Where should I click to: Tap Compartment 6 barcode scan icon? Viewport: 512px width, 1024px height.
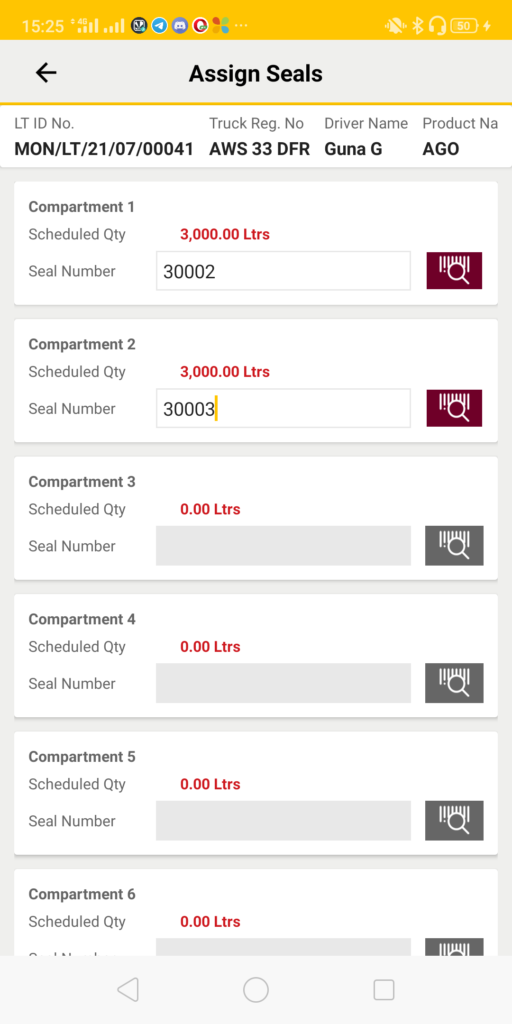pyautogui.click(x=454, y=947)
